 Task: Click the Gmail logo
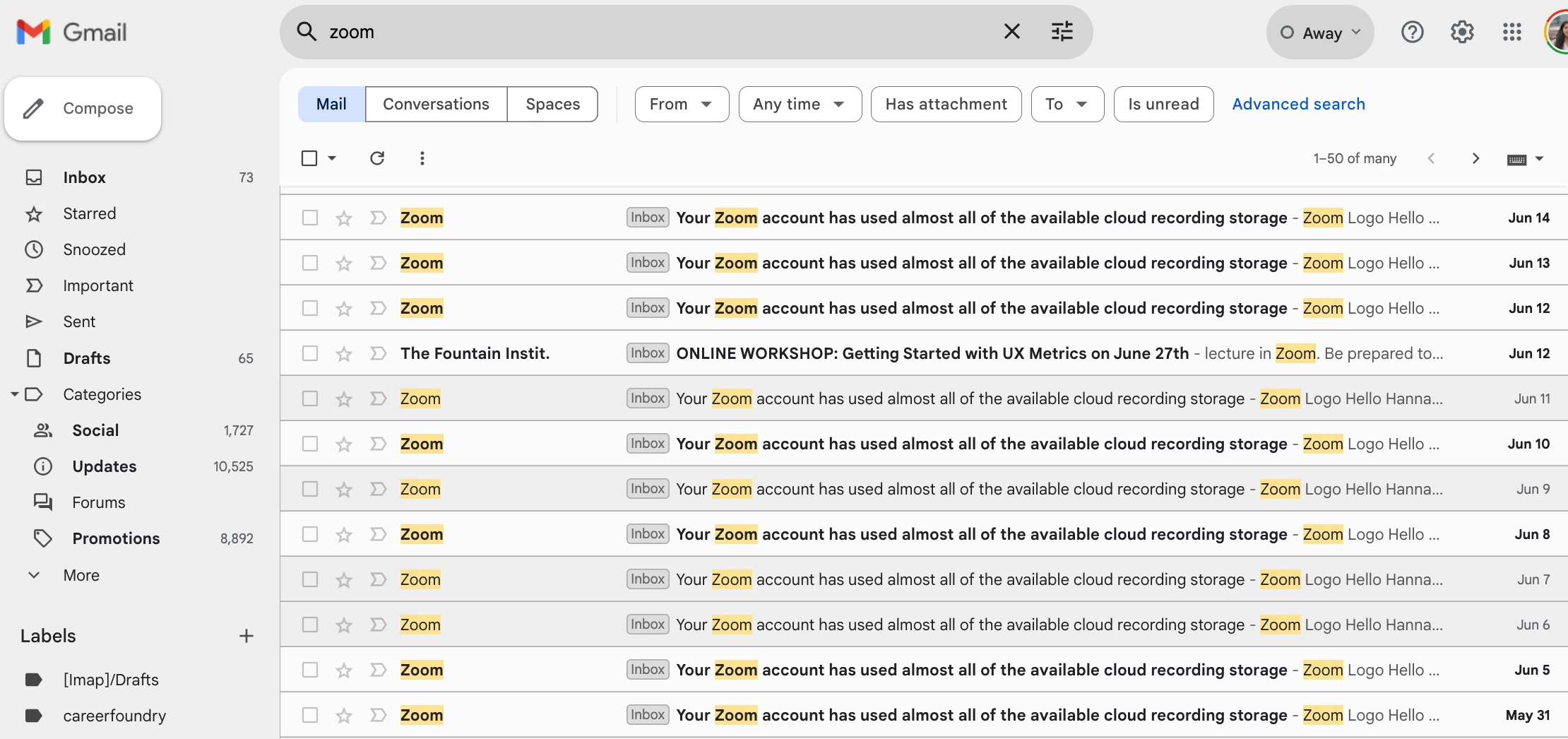[x=71, y=32]
